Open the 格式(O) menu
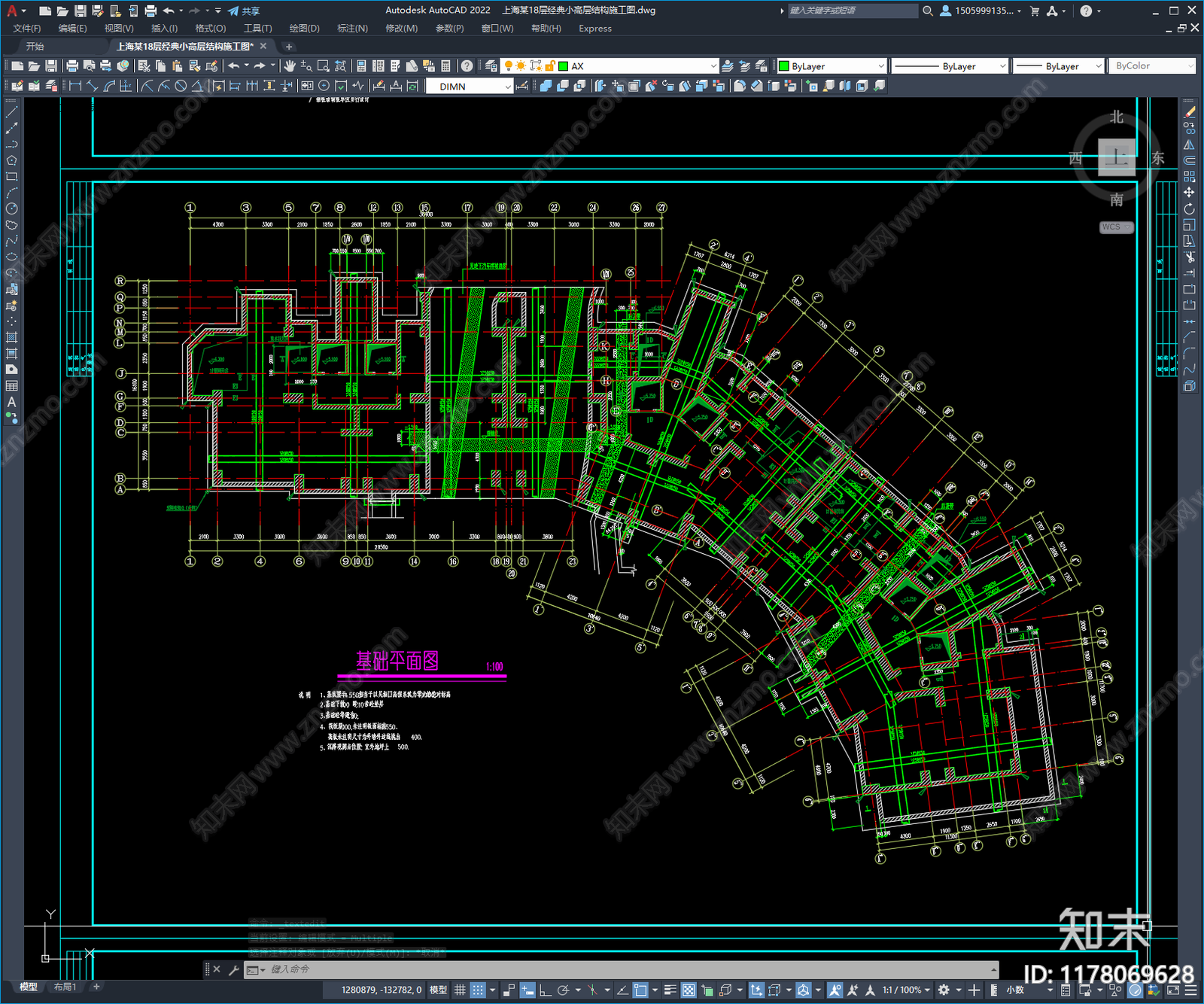This screenshot has width=1204, height=1004. coord(210,29)
